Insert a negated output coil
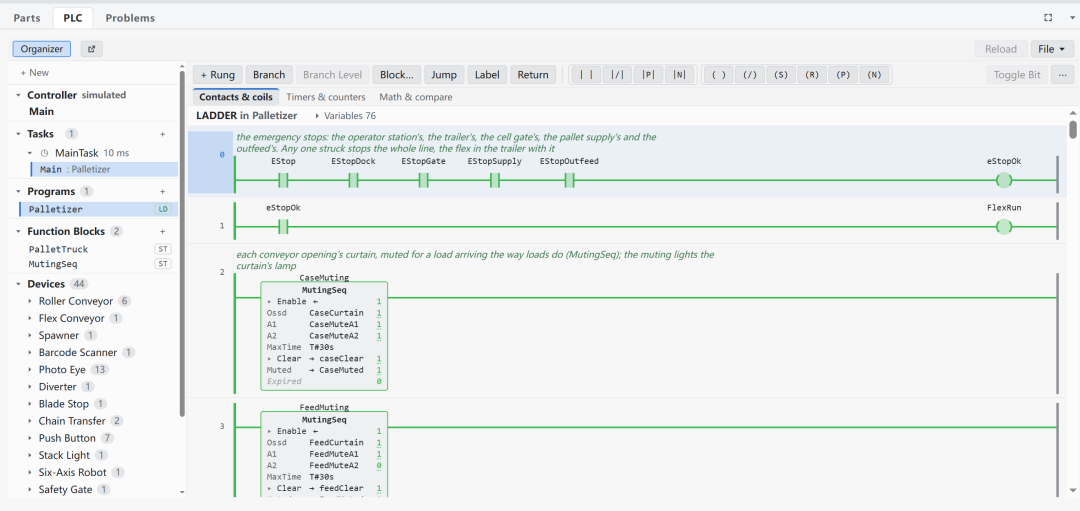Screen dimensions: 1080x511 [749, 75]
